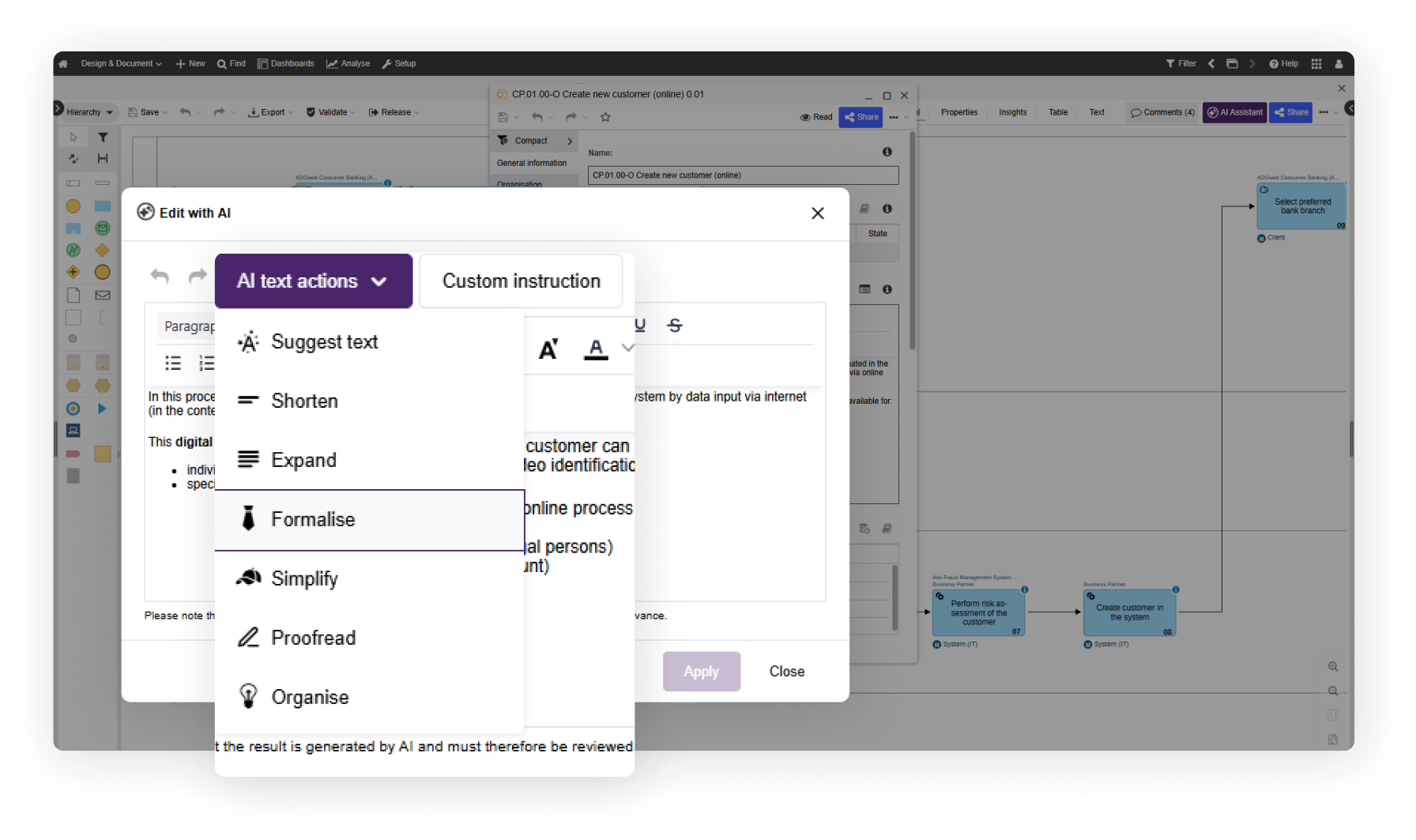Choose Shorten from AI actions
This screenshot has width=1416, height=840.
369,401
